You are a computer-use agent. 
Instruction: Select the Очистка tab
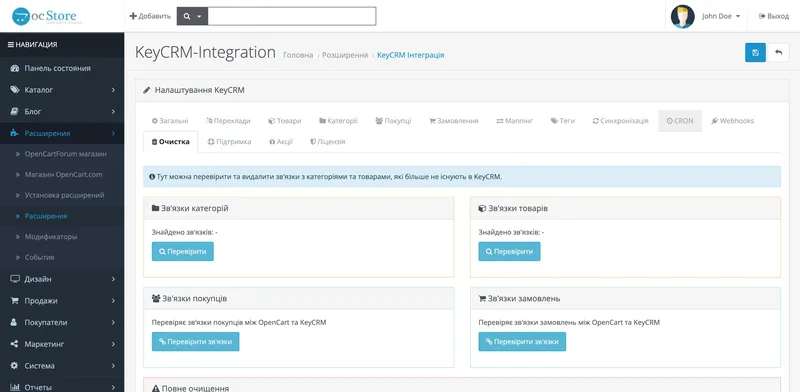pyautogui.click(x=171, y=142)
